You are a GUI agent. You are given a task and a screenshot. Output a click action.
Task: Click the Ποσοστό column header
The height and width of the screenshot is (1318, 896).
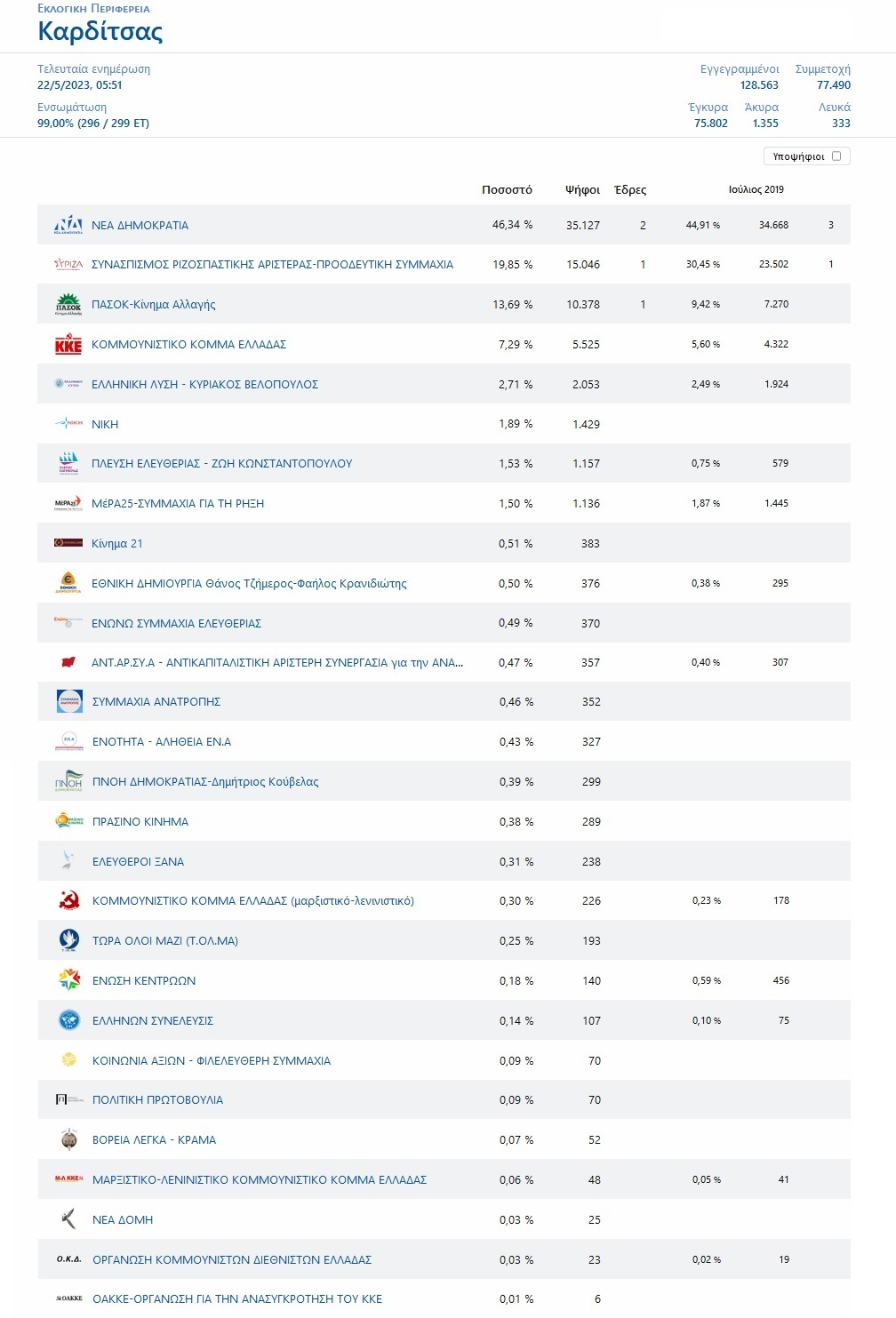pos(507,189)
